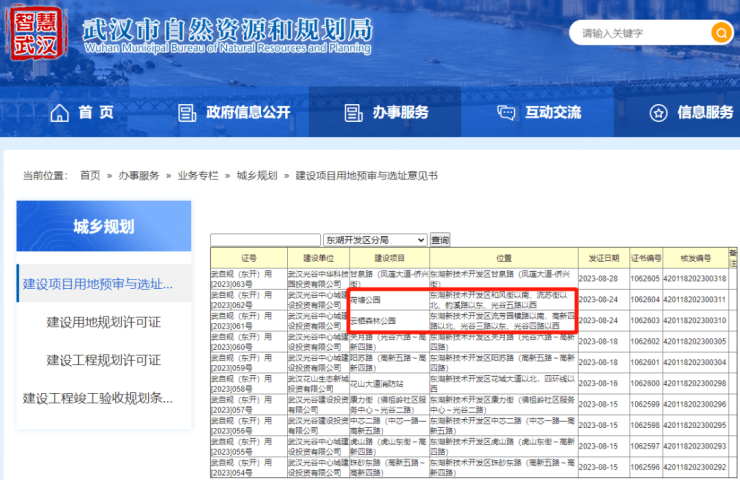The height and width of the screenshot is (480, 740).
Task: Click 办事服务 breadcrumb link
Action: point(139,175)
